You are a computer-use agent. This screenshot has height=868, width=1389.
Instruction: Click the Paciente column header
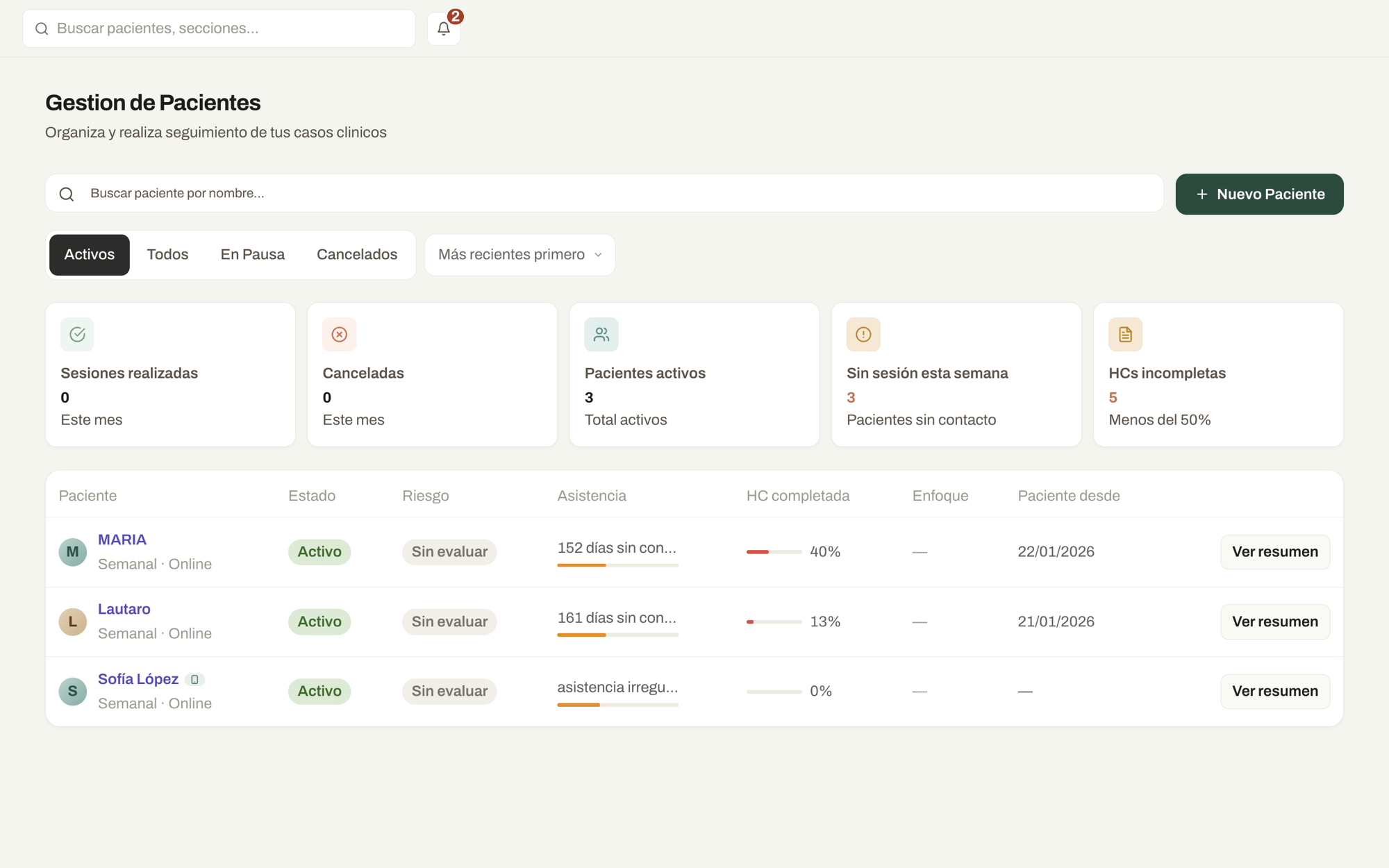tap(88, 496)
